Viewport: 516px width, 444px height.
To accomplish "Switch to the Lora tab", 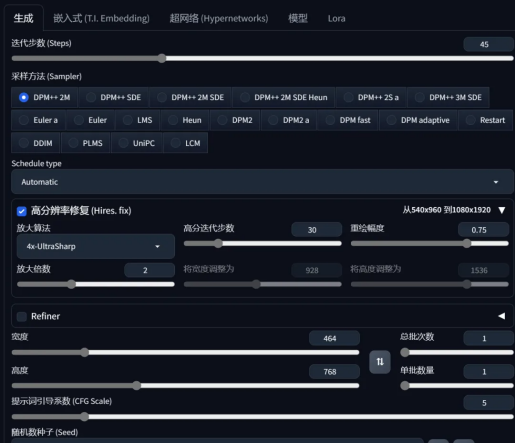I will tap(336, 18).
